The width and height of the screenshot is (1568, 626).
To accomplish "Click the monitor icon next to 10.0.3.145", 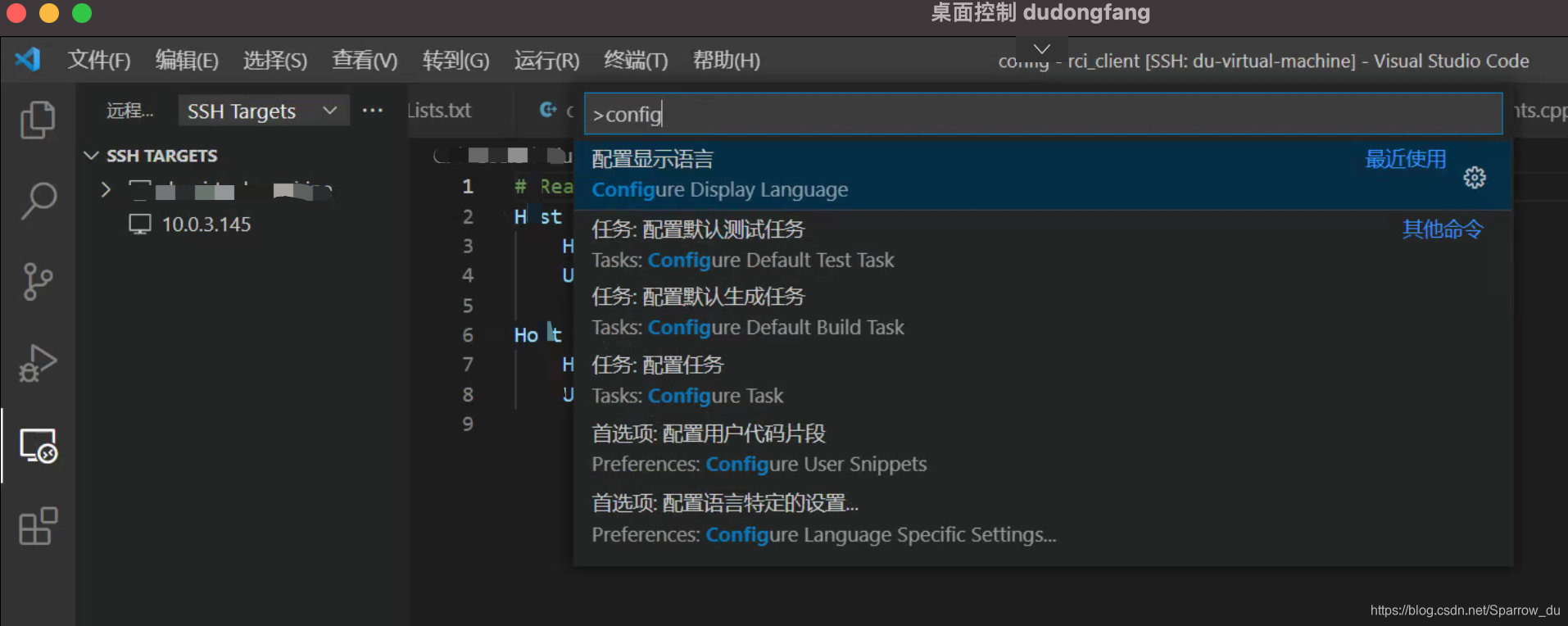I will pyautogui.click(x=140, y=225).
